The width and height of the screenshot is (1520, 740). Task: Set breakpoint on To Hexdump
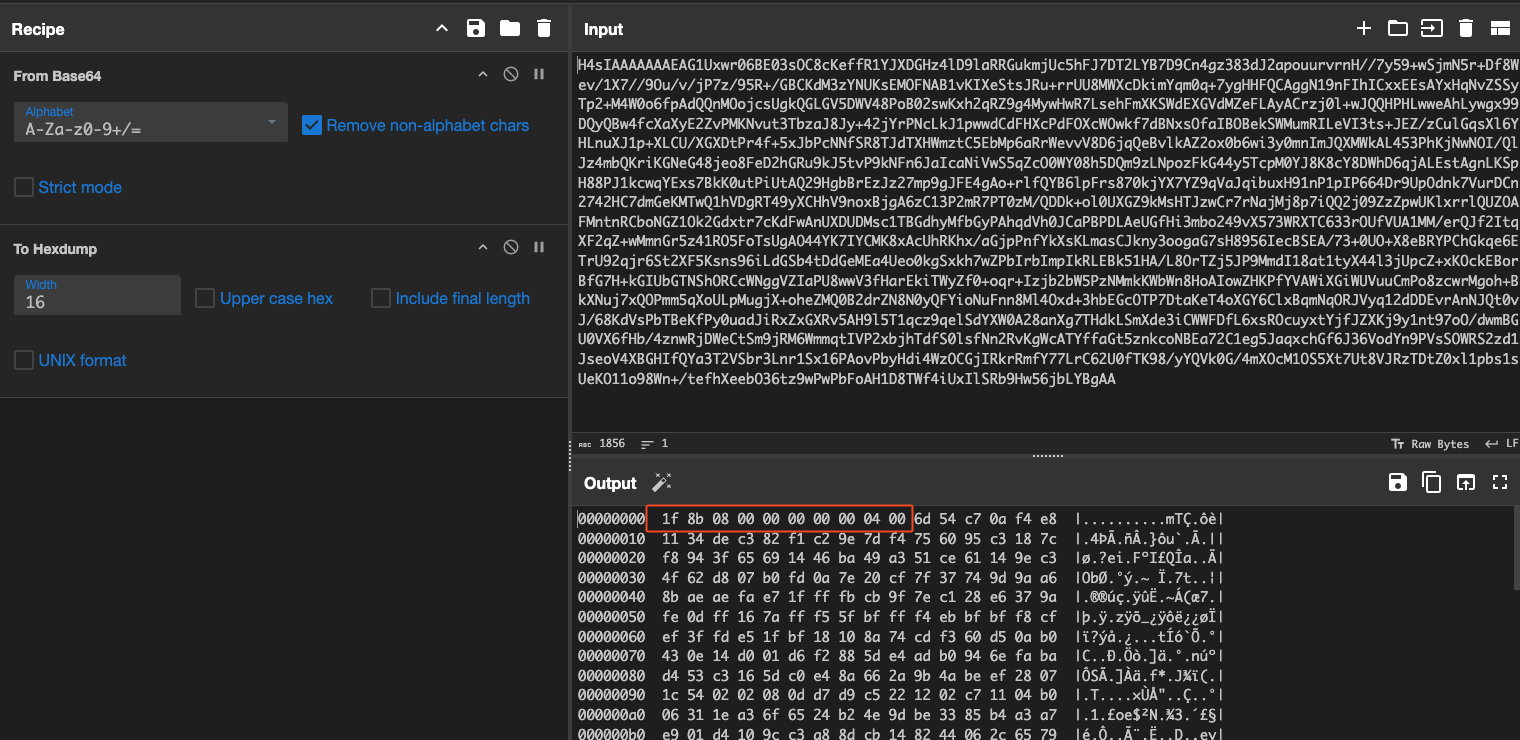click(539, 248)
